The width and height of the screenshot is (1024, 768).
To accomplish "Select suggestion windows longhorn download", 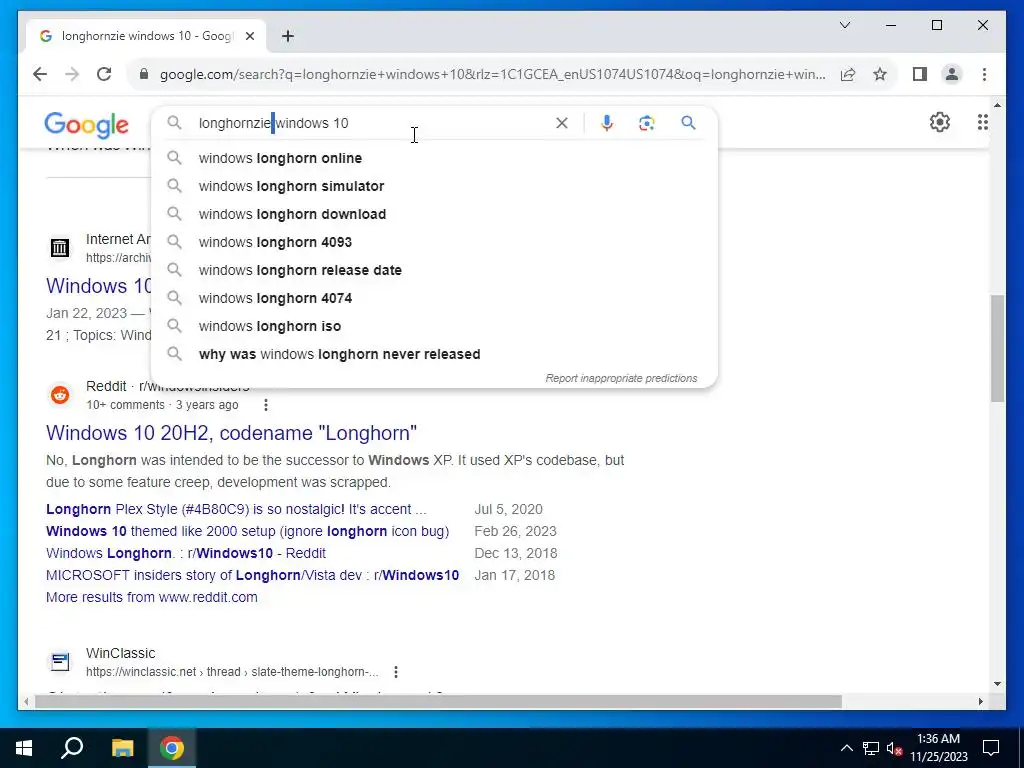I will (434, 214).
